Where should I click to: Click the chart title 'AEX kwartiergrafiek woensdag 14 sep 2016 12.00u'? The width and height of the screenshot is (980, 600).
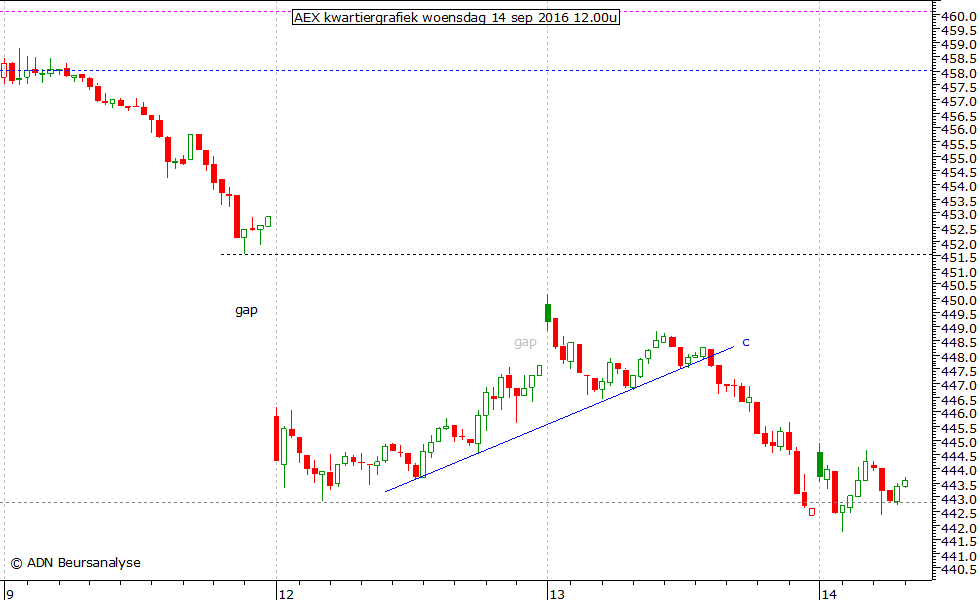(x=456, y=18)
